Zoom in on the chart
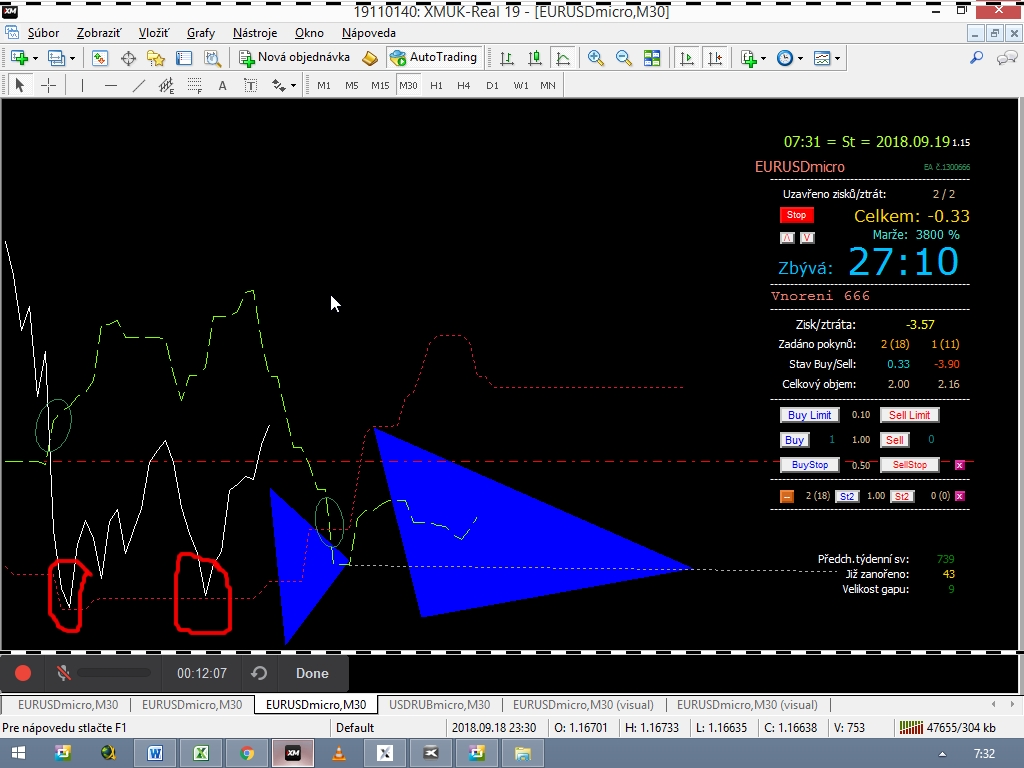This screenshot has height=768, width=1024. point(596,58)
